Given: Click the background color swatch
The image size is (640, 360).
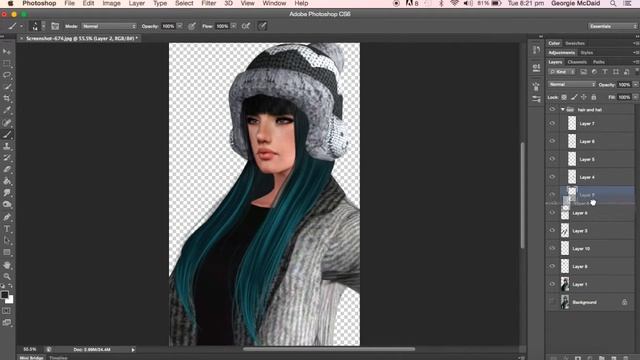Looking at the screenshot, I should [x=10, y=300].
